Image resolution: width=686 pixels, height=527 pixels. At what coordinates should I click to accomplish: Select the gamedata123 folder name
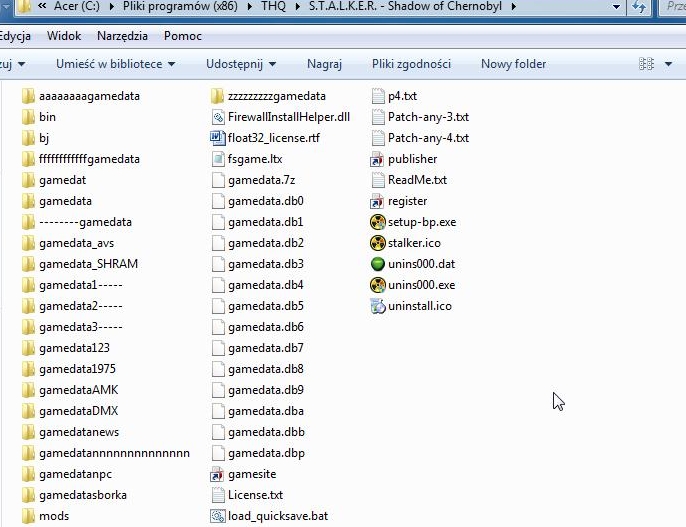(74, 348)
